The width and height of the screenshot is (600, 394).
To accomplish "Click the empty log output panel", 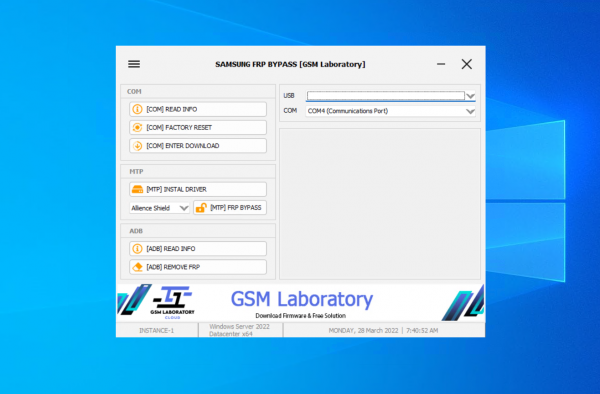I will 380,204.
